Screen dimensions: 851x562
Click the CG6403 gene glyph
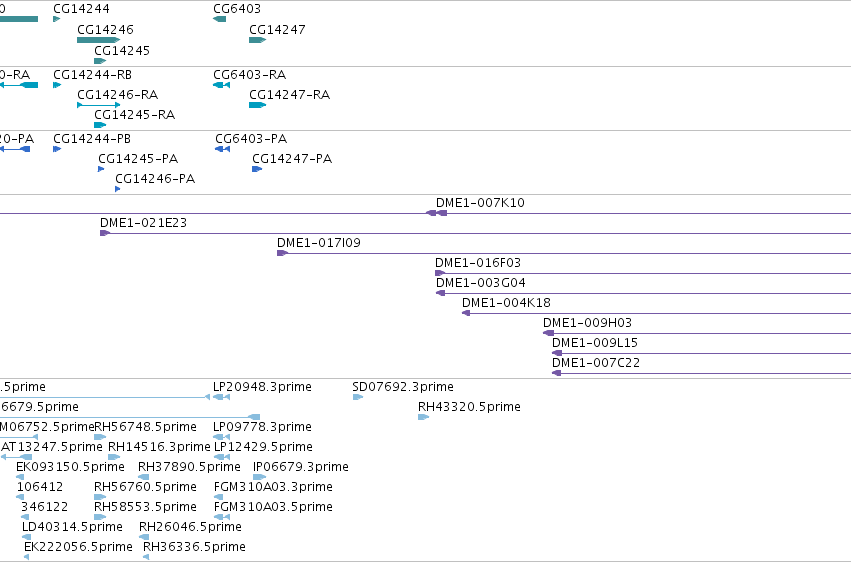click(x=219, y=19)
